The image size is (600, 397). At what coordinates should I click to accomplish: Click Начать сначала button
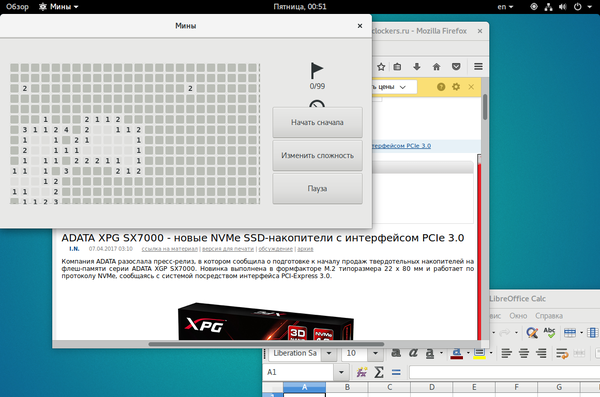[x=317, y=123]
